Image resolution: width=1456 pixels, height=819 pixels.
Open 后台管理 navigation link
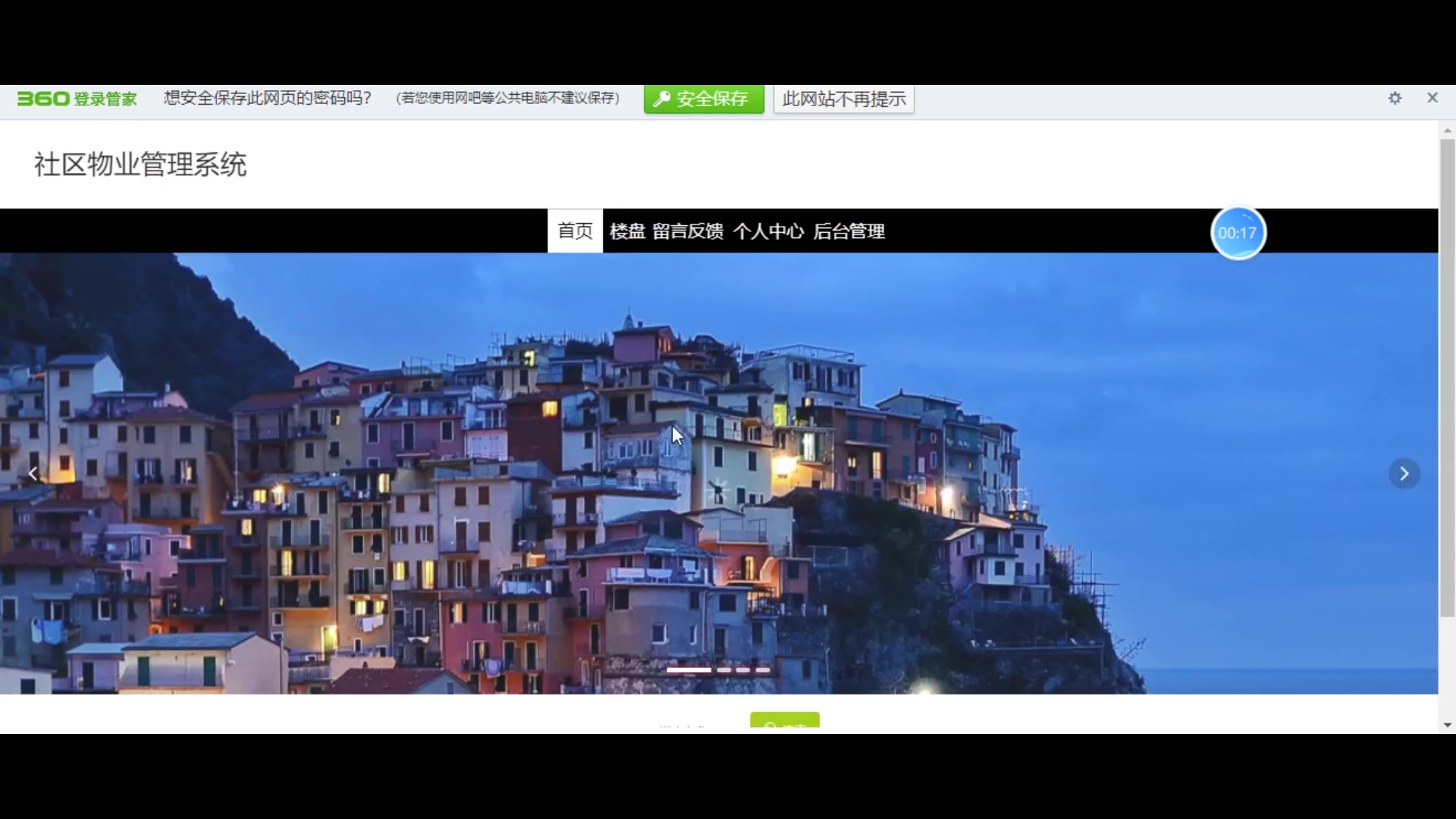pyautogui.click(x=849, y=231)
